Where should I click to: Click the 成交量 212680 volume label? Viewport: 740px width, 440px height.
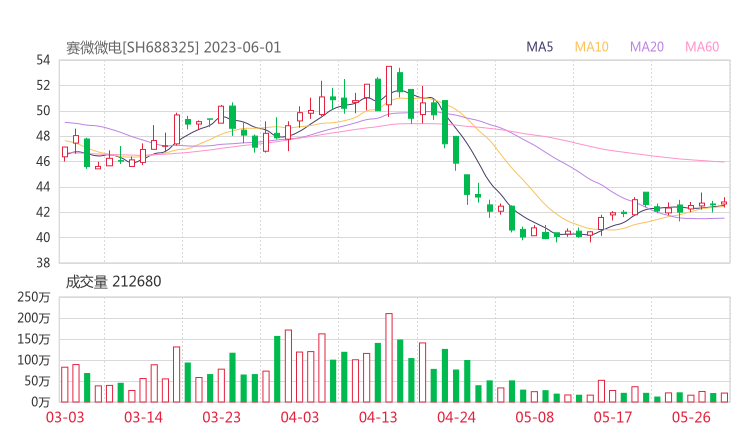coord(113,282)
